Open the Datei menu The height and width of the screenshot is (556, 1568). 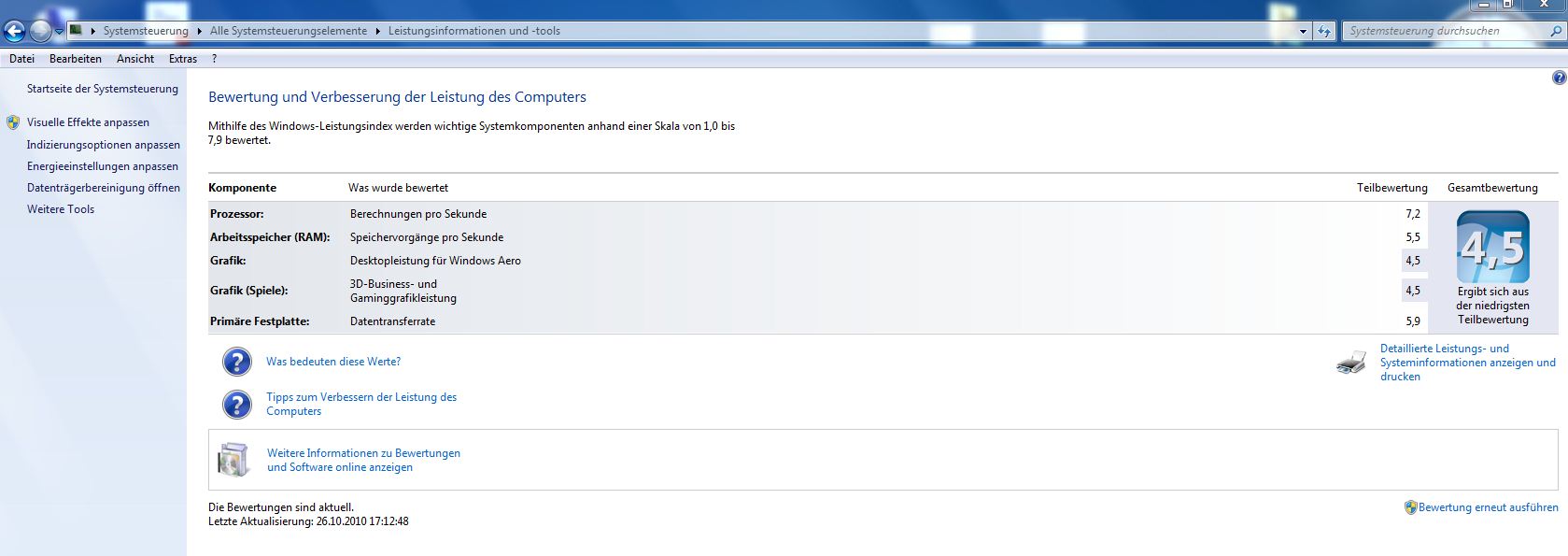pos(21,59)
